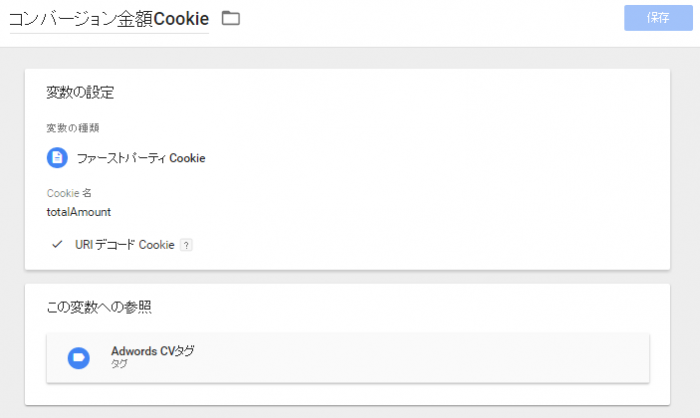Click blank space right of totalAmount in settings card
Image resolution: width=700 pixels, height=418 pixels.
pyautogui.click(x=400, y=212)
